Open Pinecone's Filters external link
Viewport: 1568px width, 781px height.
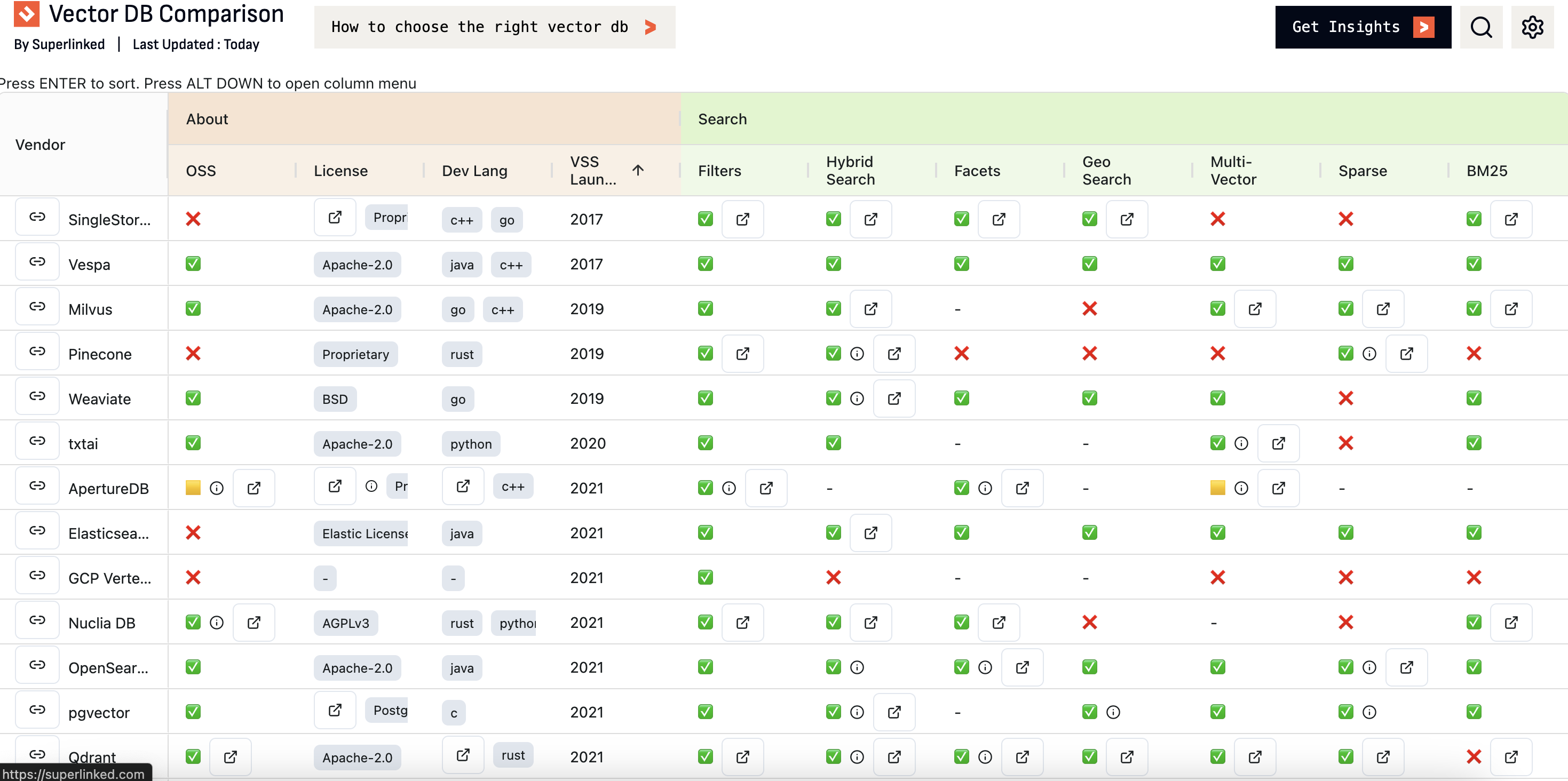pyautogui.click(x=742, y=353)
